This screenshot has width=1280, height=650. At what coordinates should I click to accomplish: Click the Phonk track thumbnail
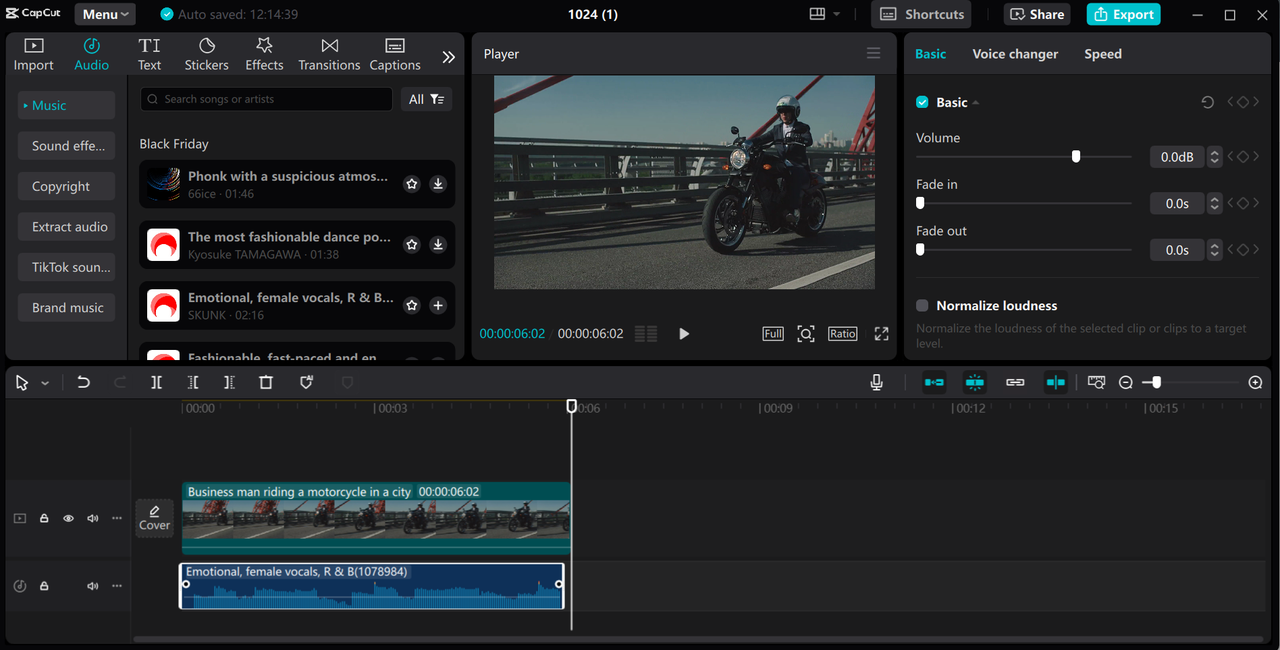coord(163,184)
